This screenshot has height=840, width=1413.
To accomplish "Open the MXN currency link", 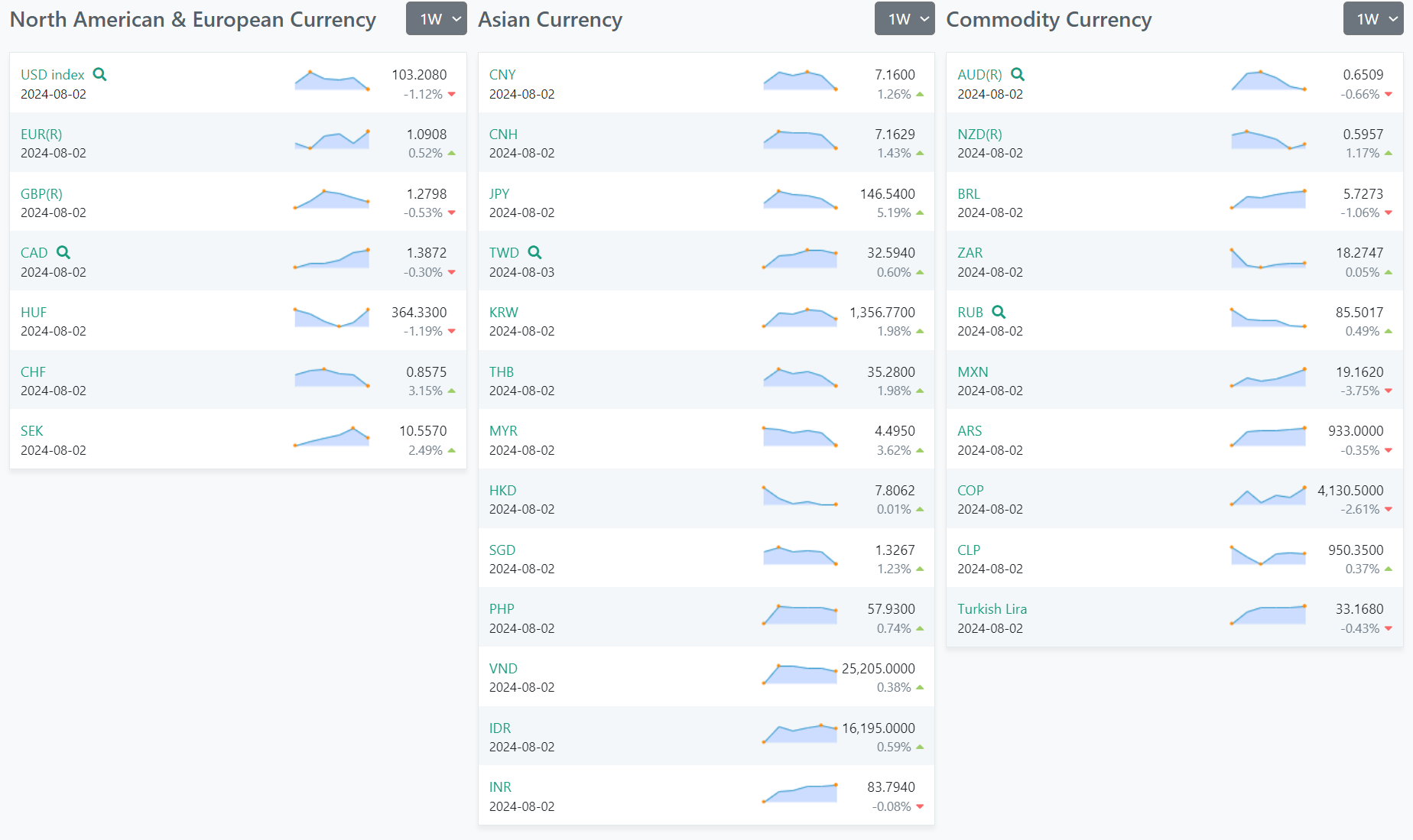I will coord(973,371).
